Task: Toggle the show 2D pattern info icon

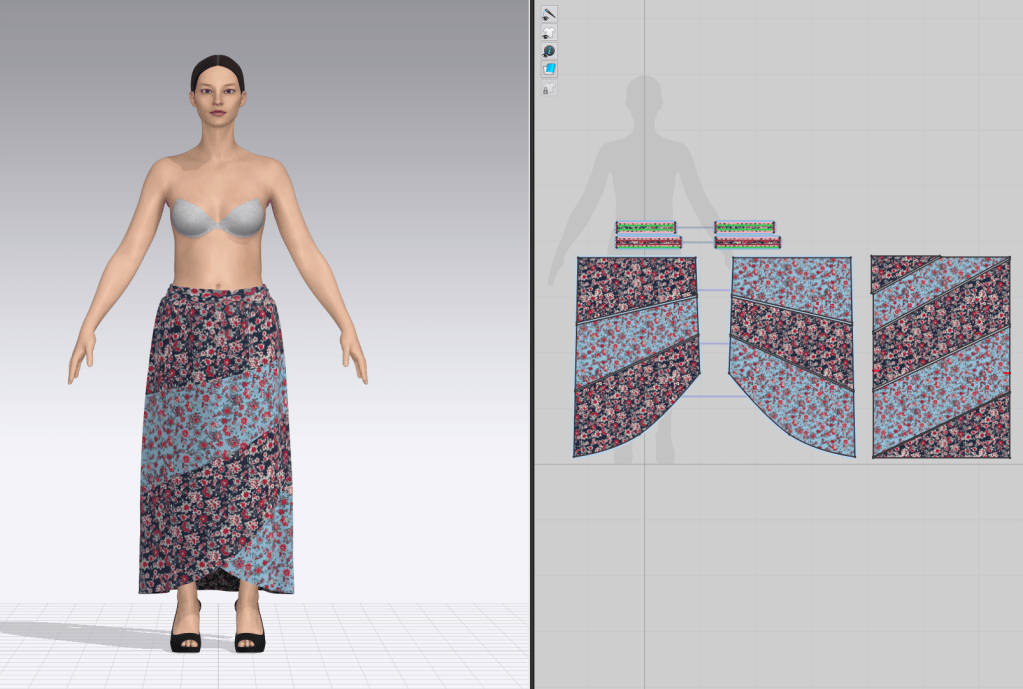Action: coord(549,51)
